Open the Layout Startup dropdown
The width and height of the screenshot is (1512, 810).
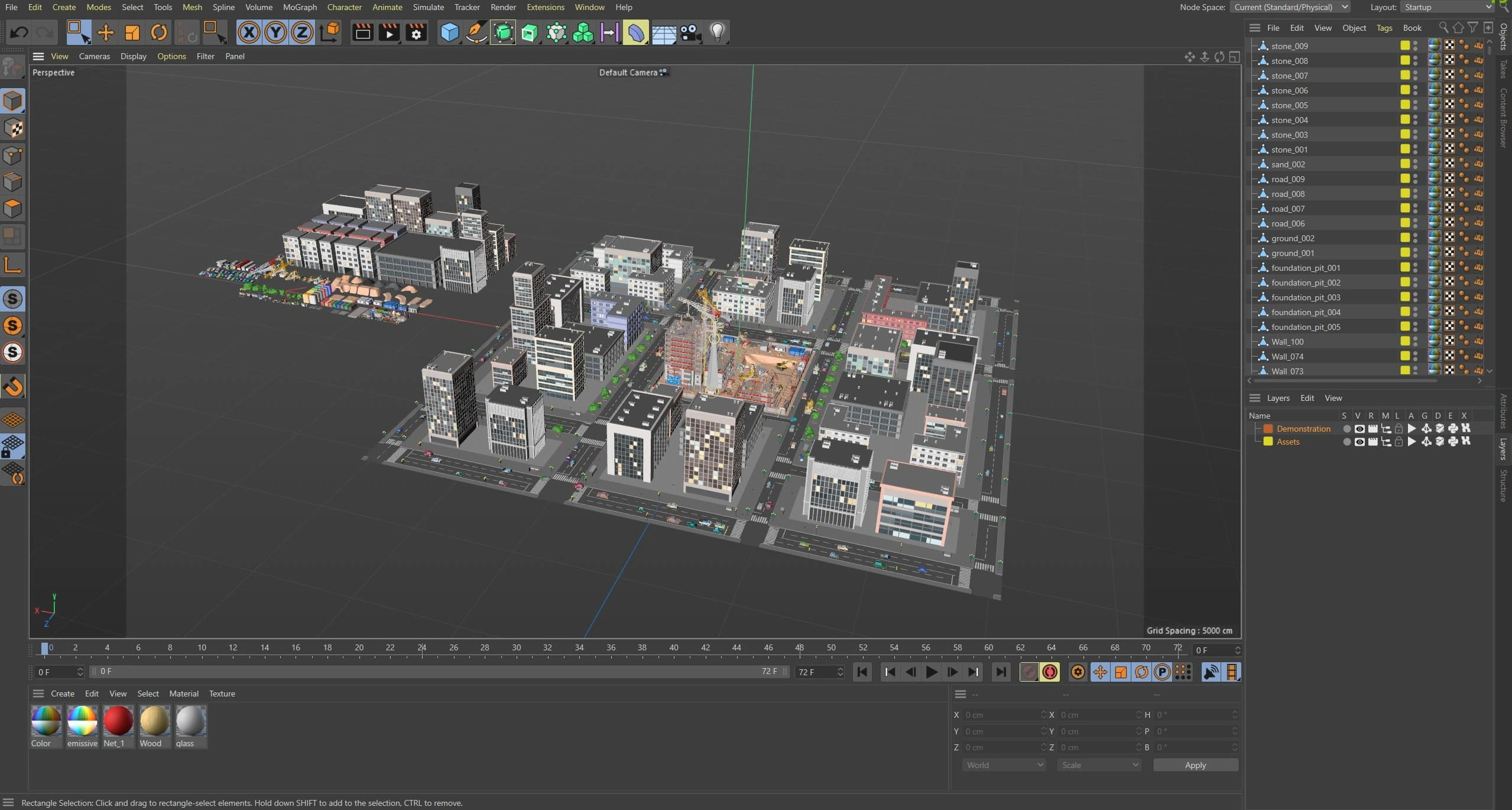coord(1446,7)
